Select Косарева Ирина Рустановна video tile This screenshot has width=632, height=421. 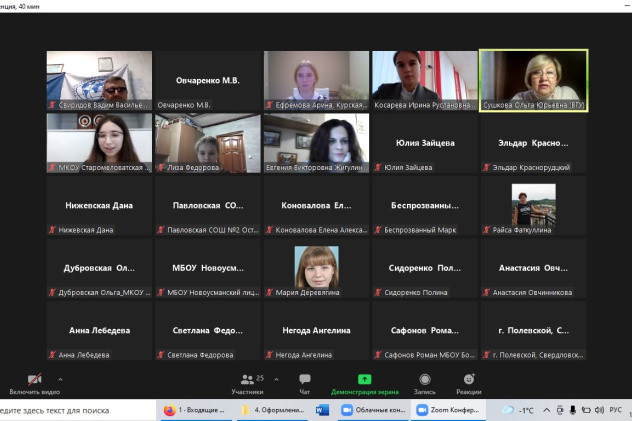click(424, 80)
